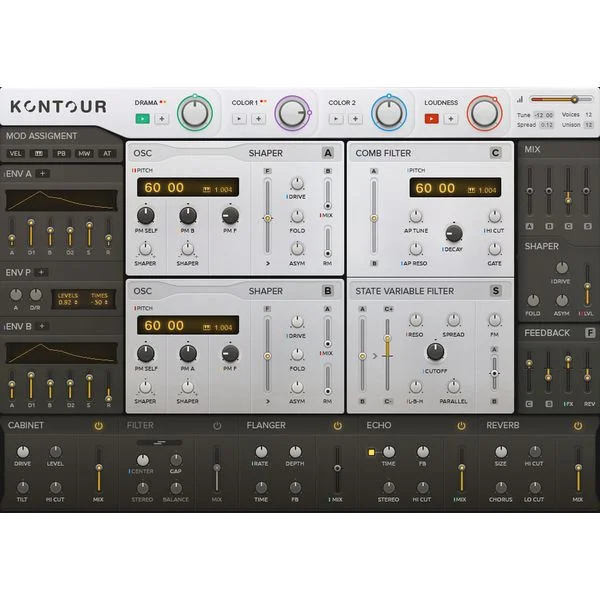600x600 pixels.
Task: Click the MIX section C slider
Action: [x=568, y=191]
